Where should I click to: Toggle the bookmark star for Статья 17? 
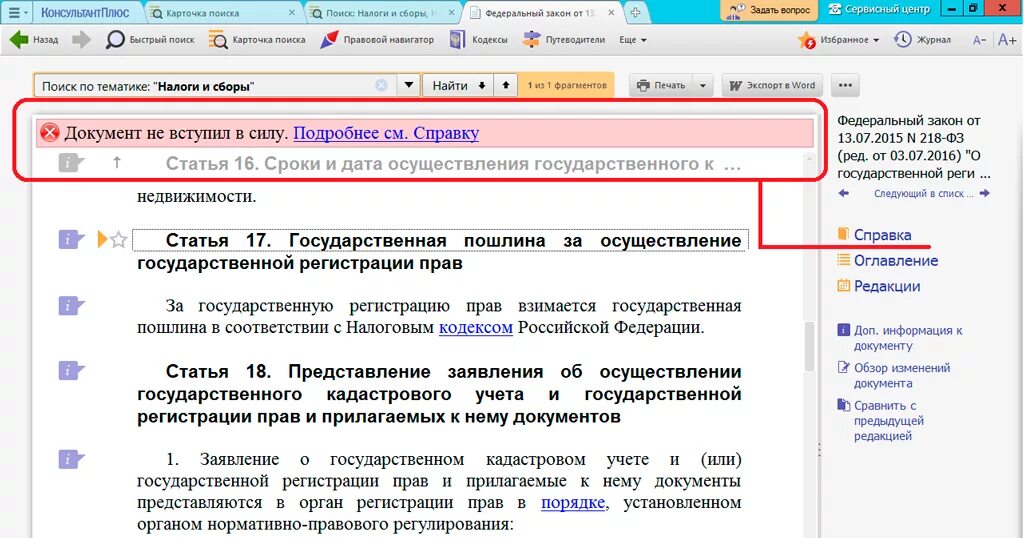(x=118, y=240)
